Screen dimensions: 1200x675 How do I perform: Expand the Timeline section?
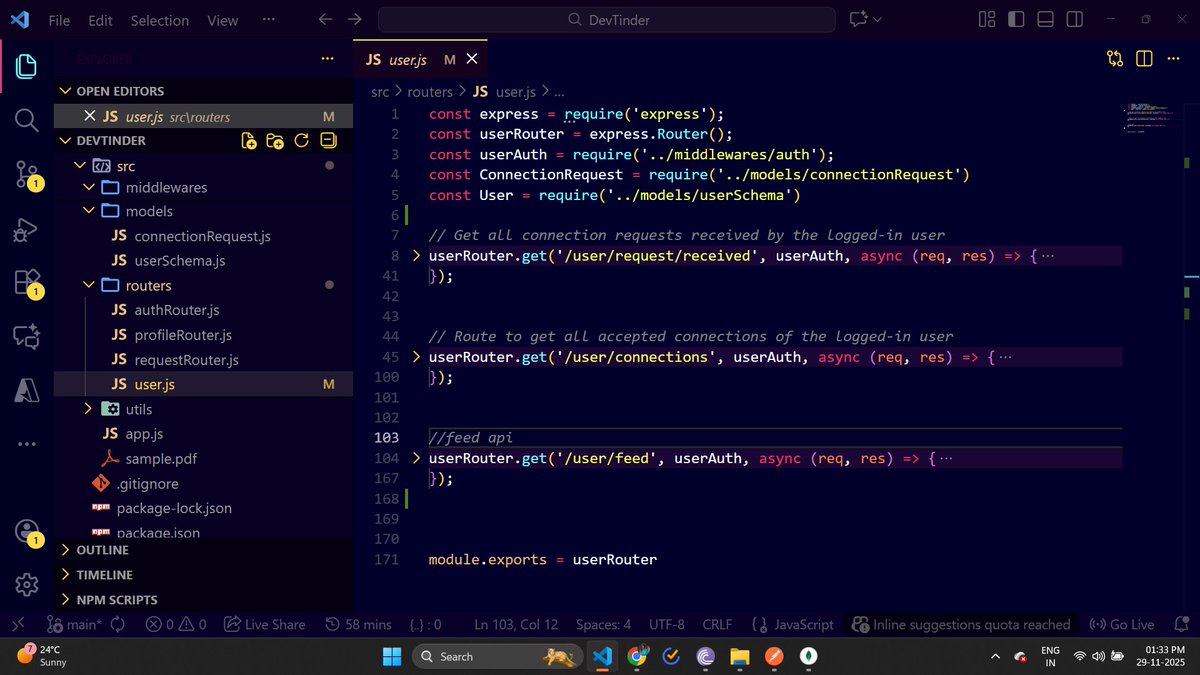[x=66, y=575]
